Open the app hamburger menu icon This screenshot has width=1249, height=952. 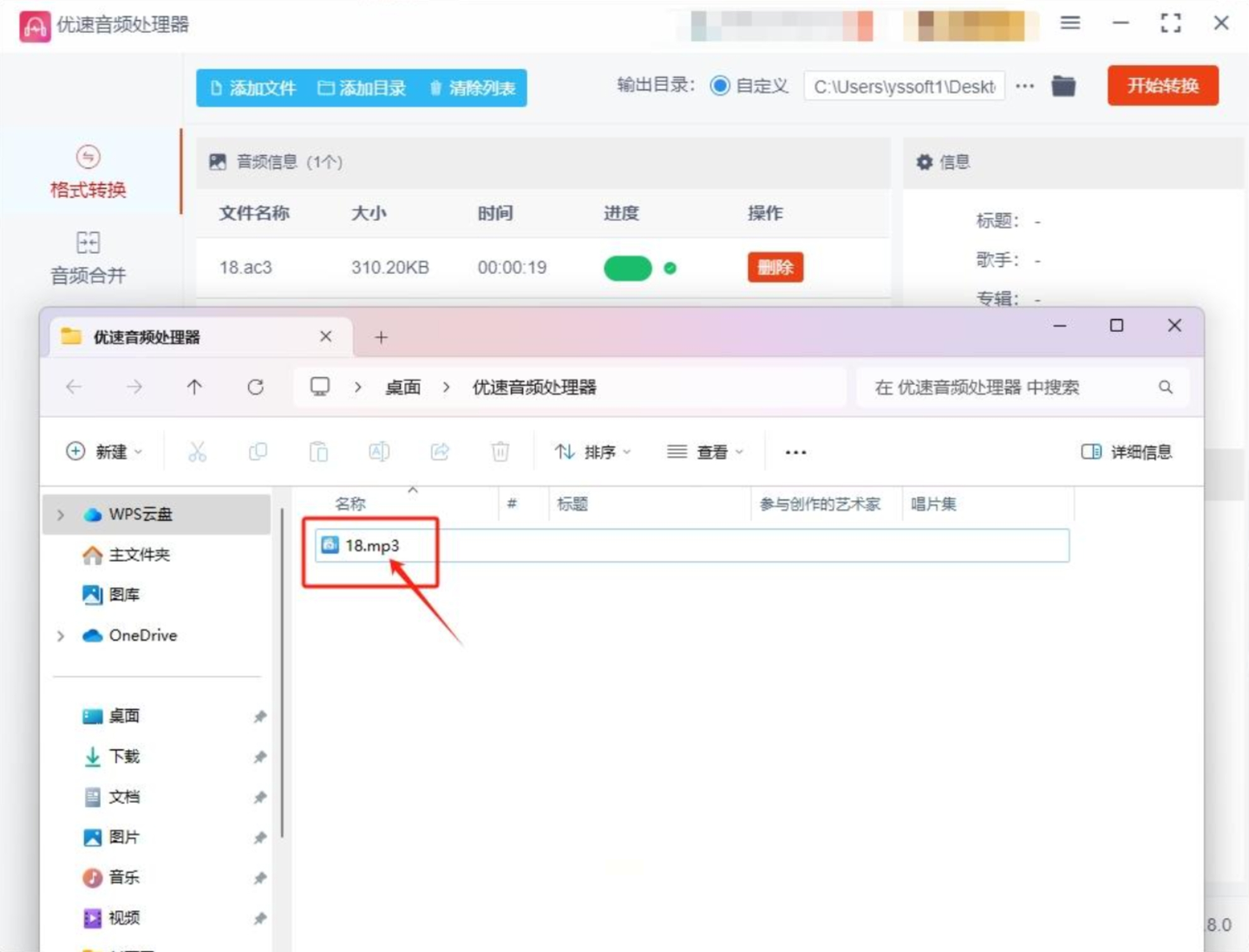tap(1069, 23)
